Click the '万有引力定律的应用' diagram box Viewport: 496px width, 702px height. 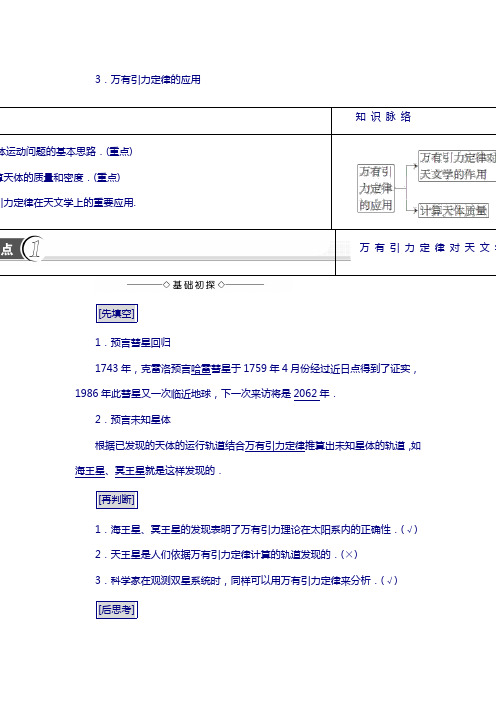coord(376,188)
